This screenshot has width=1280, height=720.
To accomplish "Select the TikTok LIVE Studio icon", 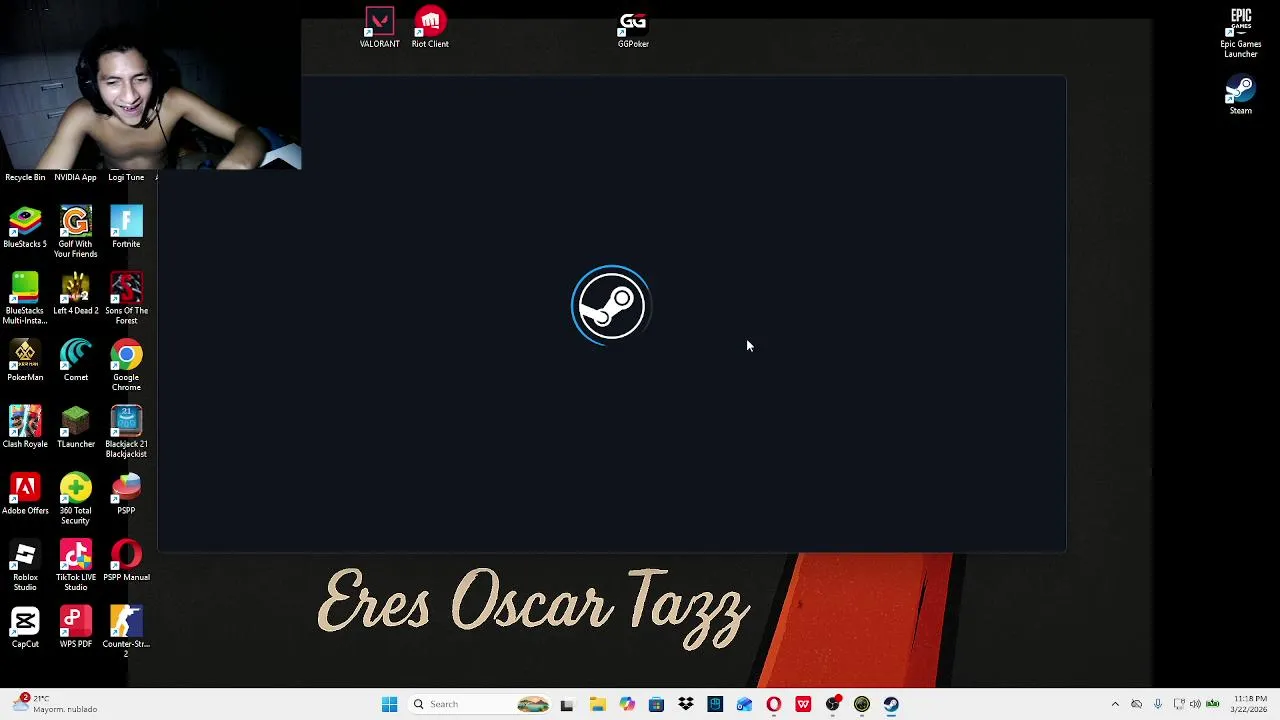I will pos(76,566).
